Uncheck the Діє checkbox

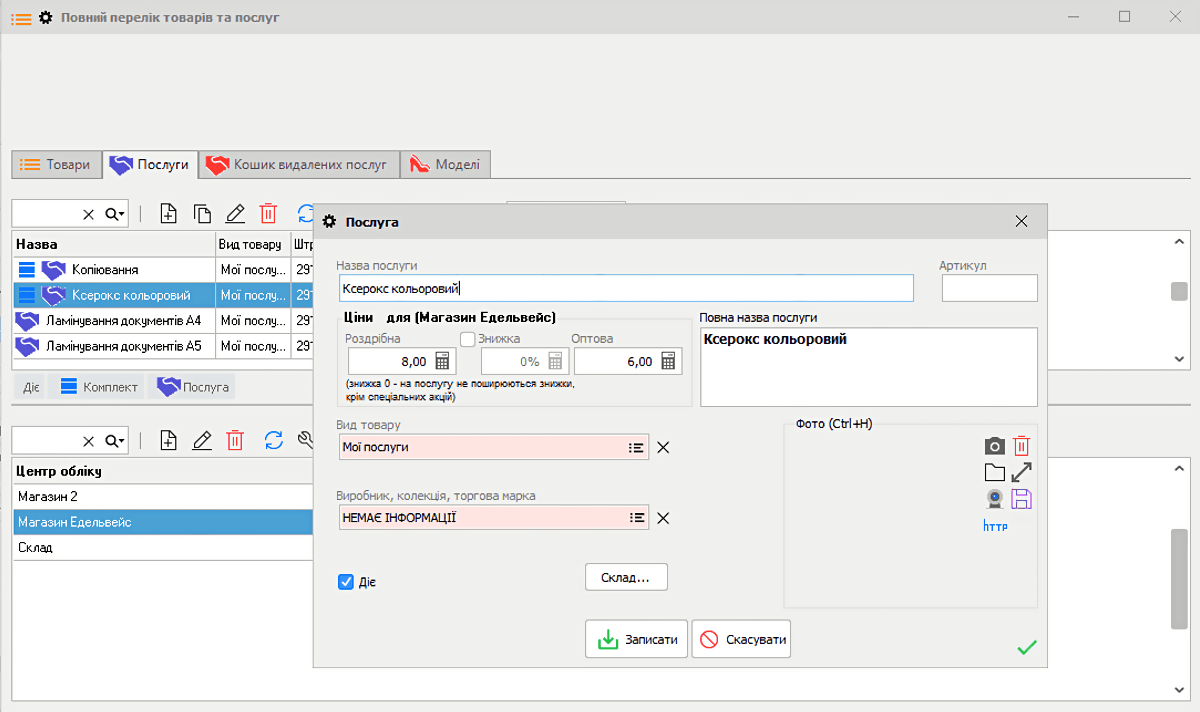pyautogui.click(x=347, y=581)
